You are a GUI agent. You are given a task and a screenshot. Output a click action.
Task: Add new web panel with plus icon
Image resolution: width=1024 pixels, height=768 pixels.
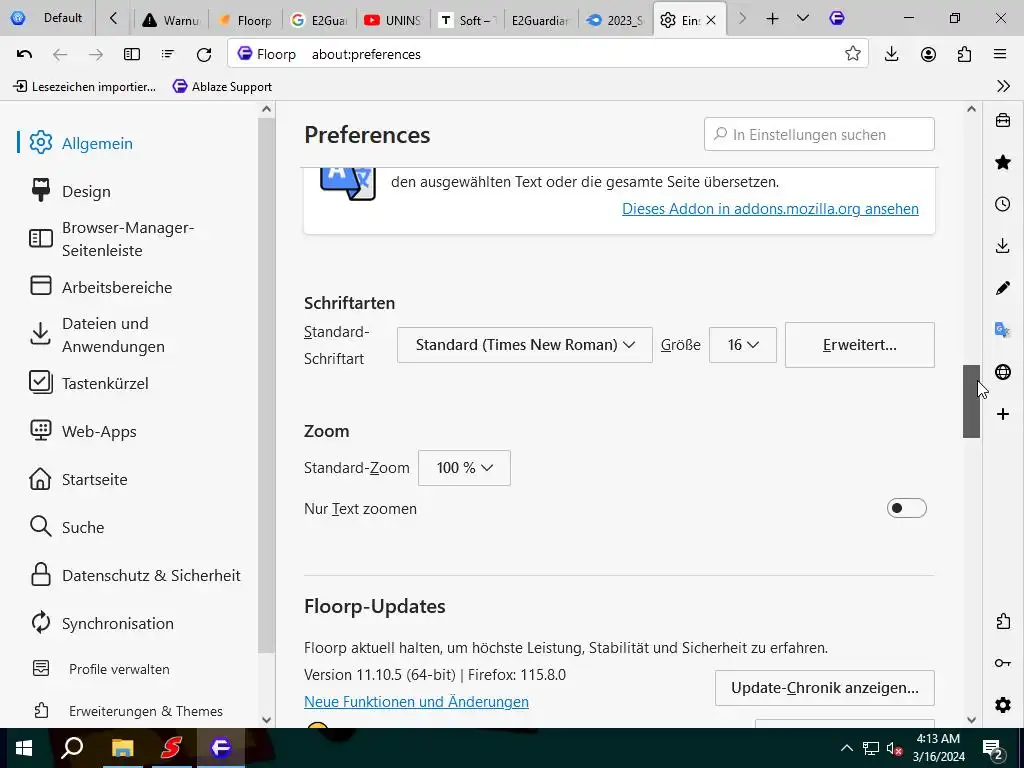point(1002,413)
